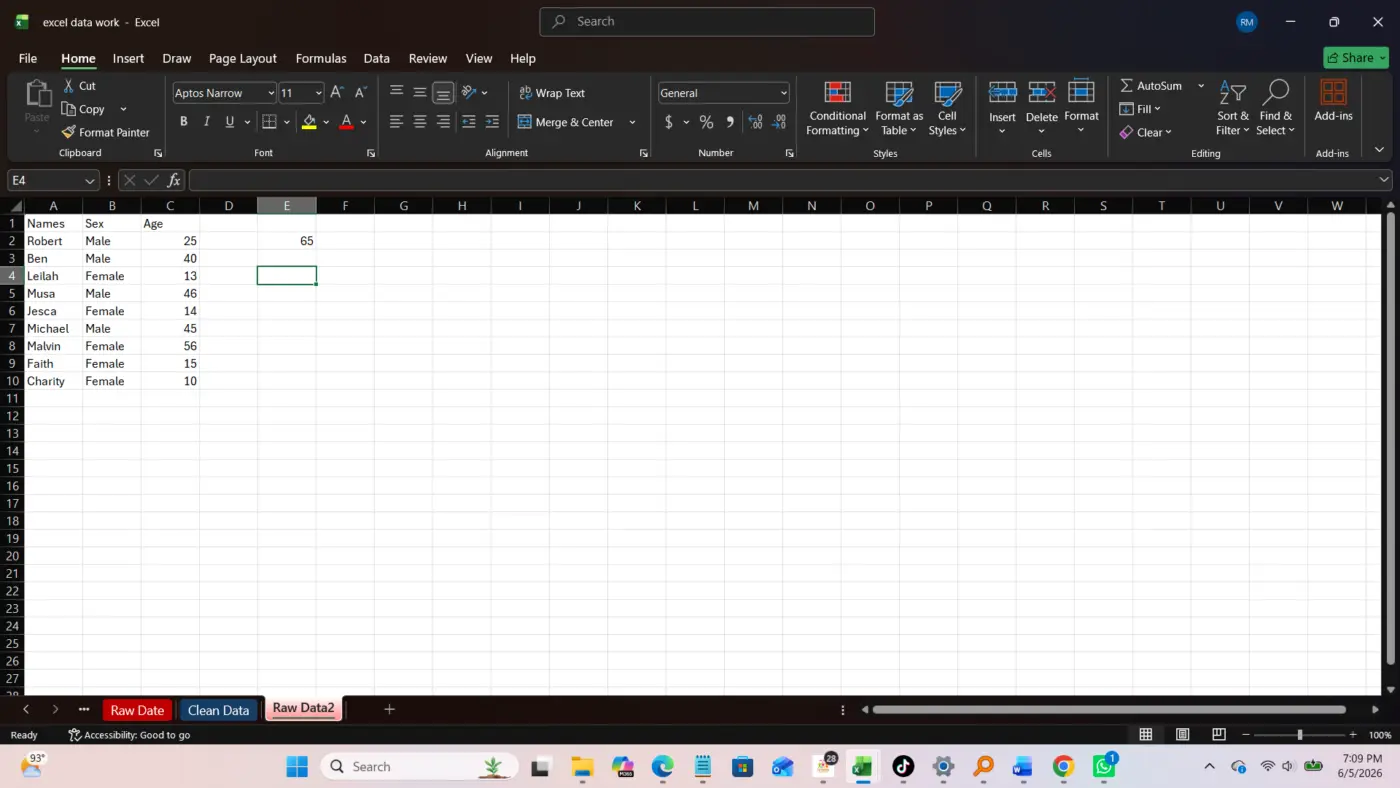This screenshot has width=1400, height=788.
Task: Click the Insert cells icon
Action: [x=1002, y=93]
